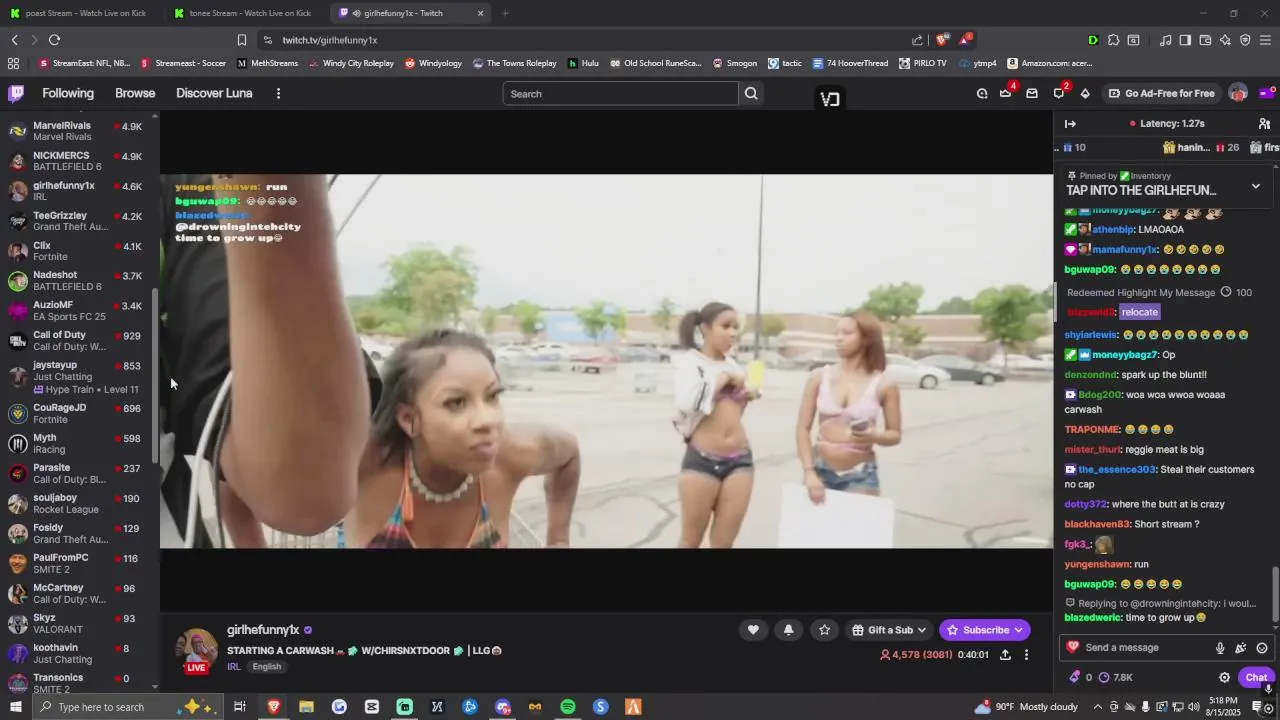Open whispers speech bubble icon

[x=1059, y=93]
